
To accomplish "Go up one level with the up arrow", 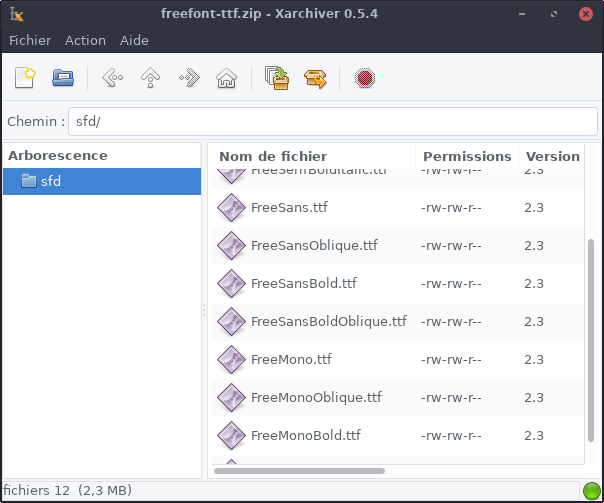I will coord(151,78).
